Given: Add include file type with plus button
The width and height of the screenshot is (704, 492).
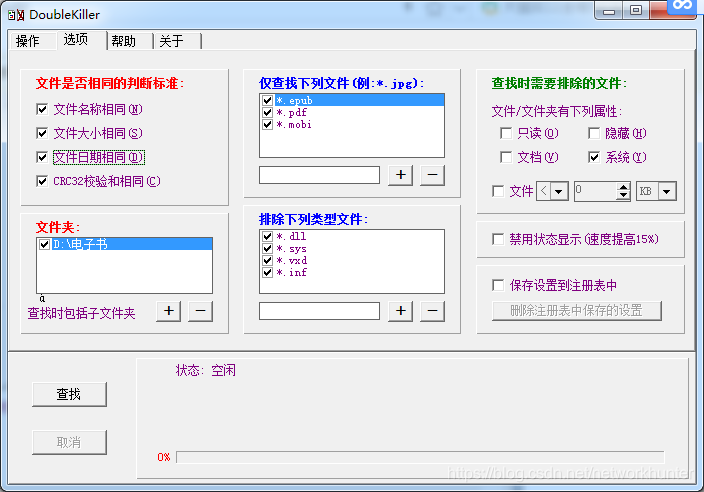Looking at the screenshot, I should (x=400, y=175).
